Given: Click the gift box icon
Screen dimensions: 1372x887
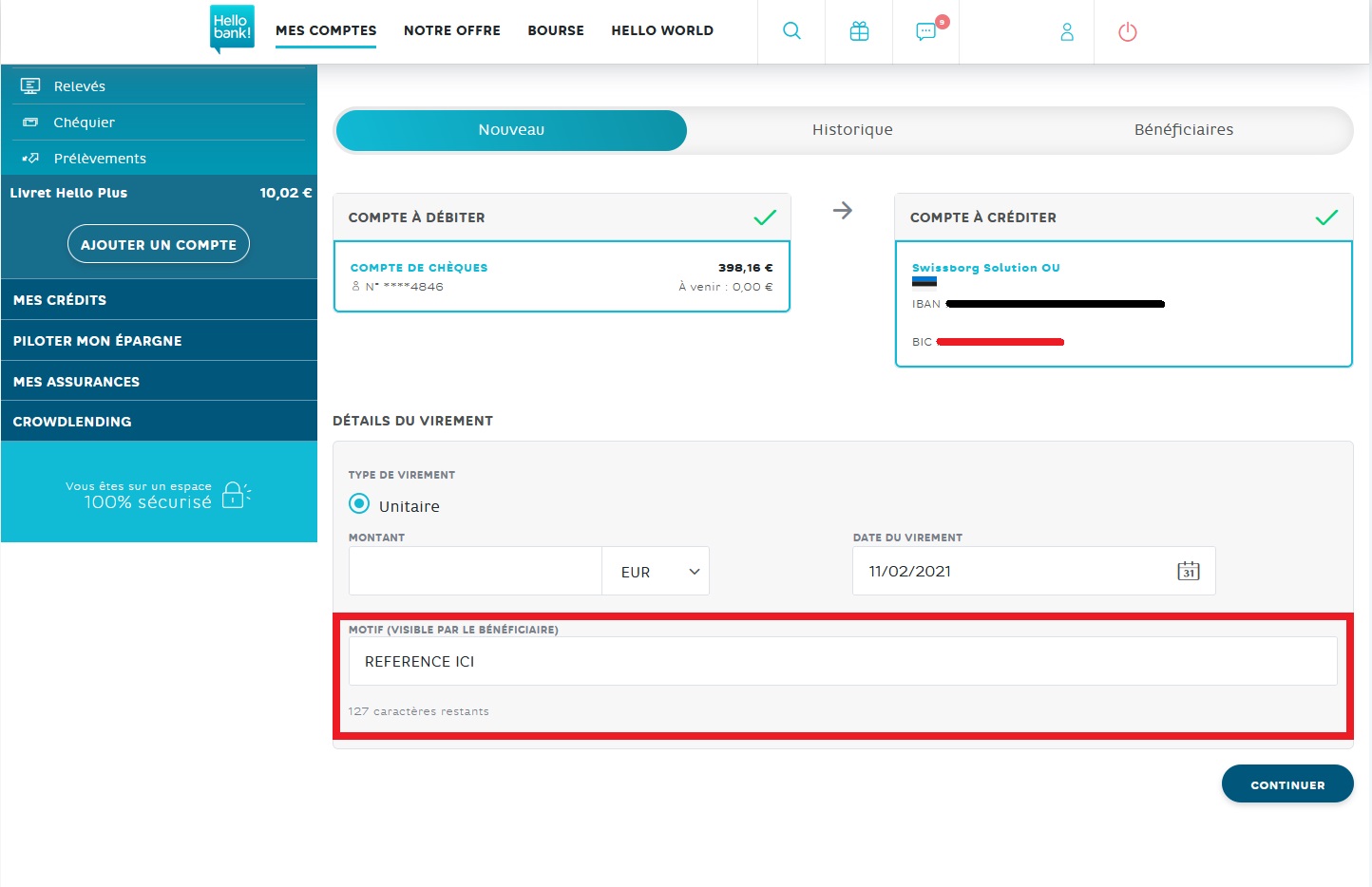Looking at the screenshot, I should tap(859, 31).
